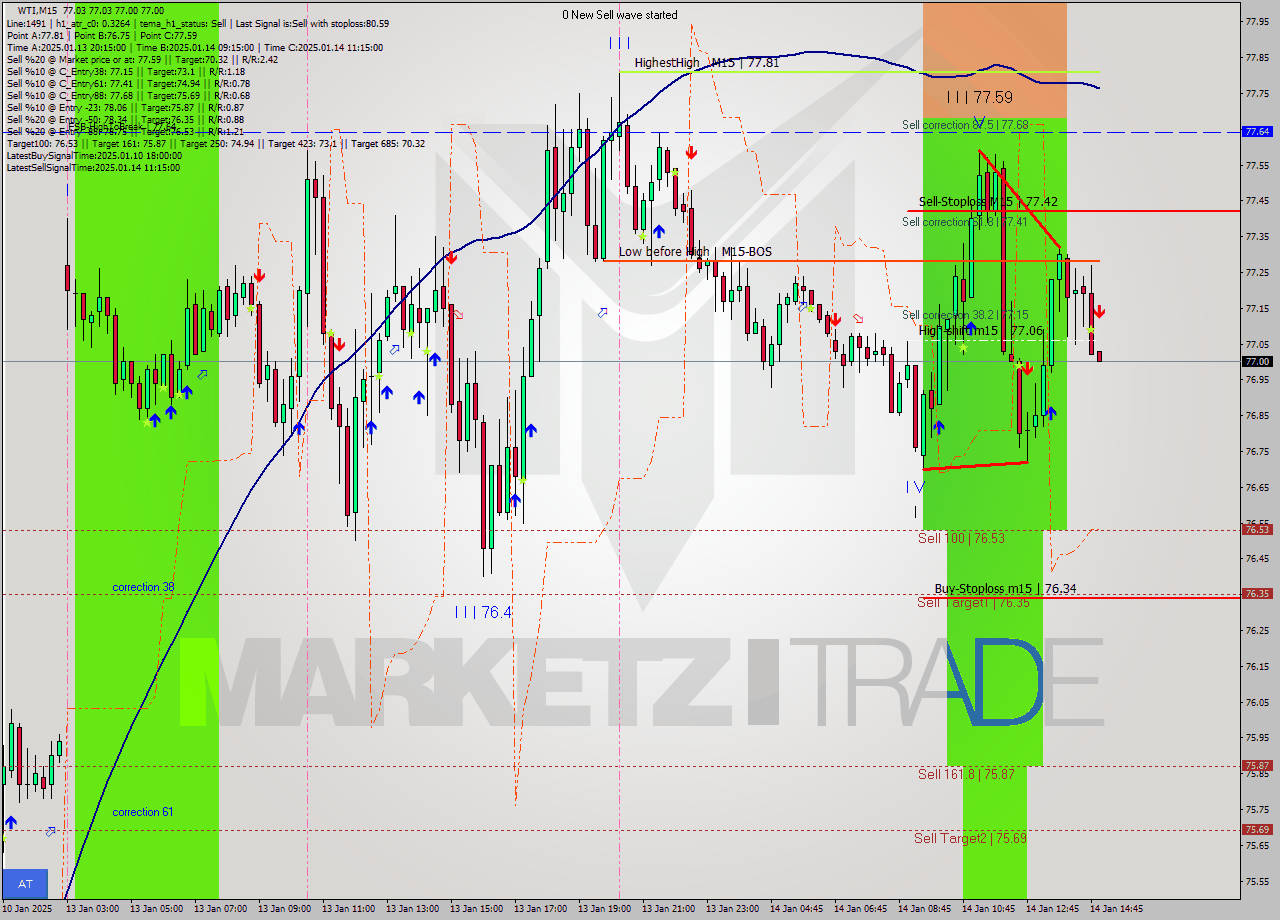The width and height of the screenshot is (1280, 920).
Task: Click the 'WTI,M15' symbol header text
Action: 39,10
